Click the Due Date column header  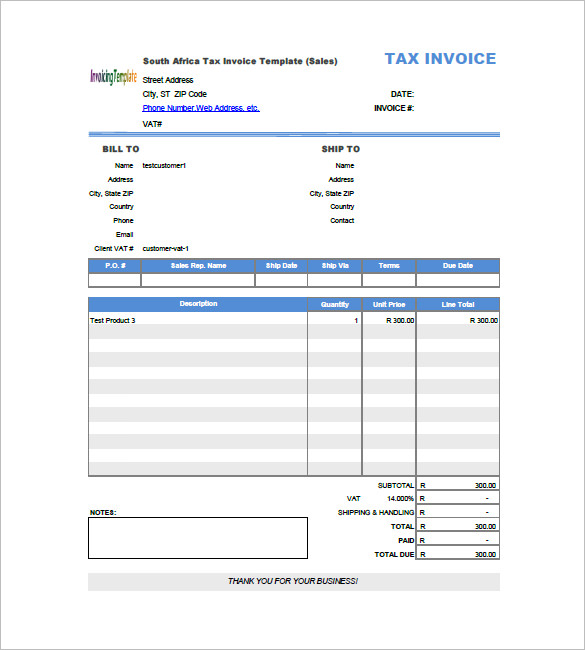click(x=458, y=266)
